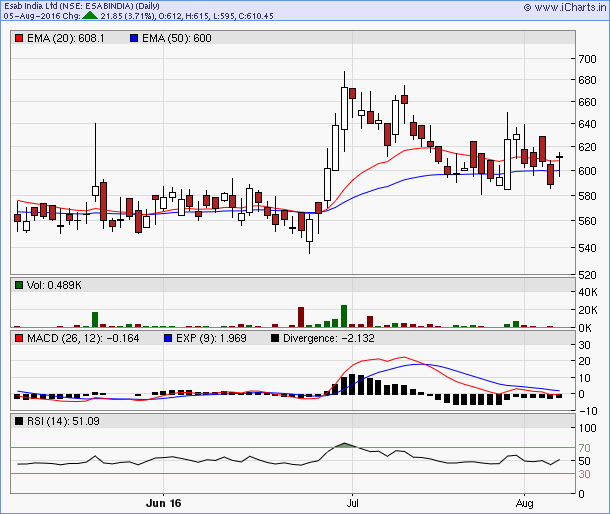Click the green up-triangle change indicator

click(90, 16)
